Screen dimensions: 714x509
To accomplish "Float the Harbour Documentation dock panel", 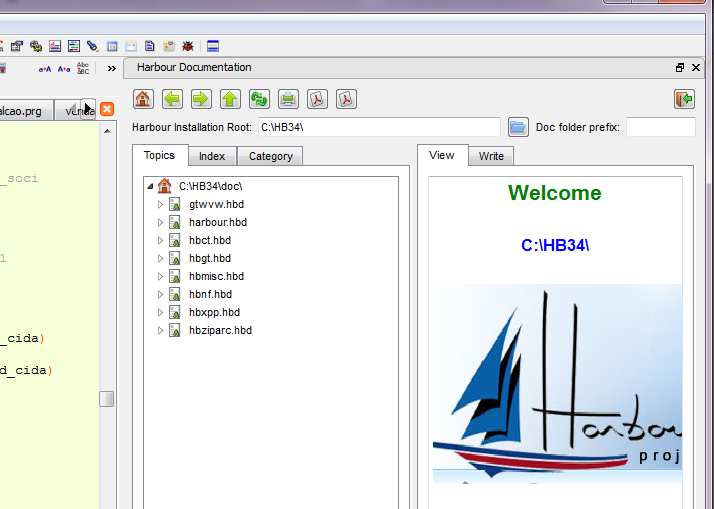I will [x=680, y=68].
